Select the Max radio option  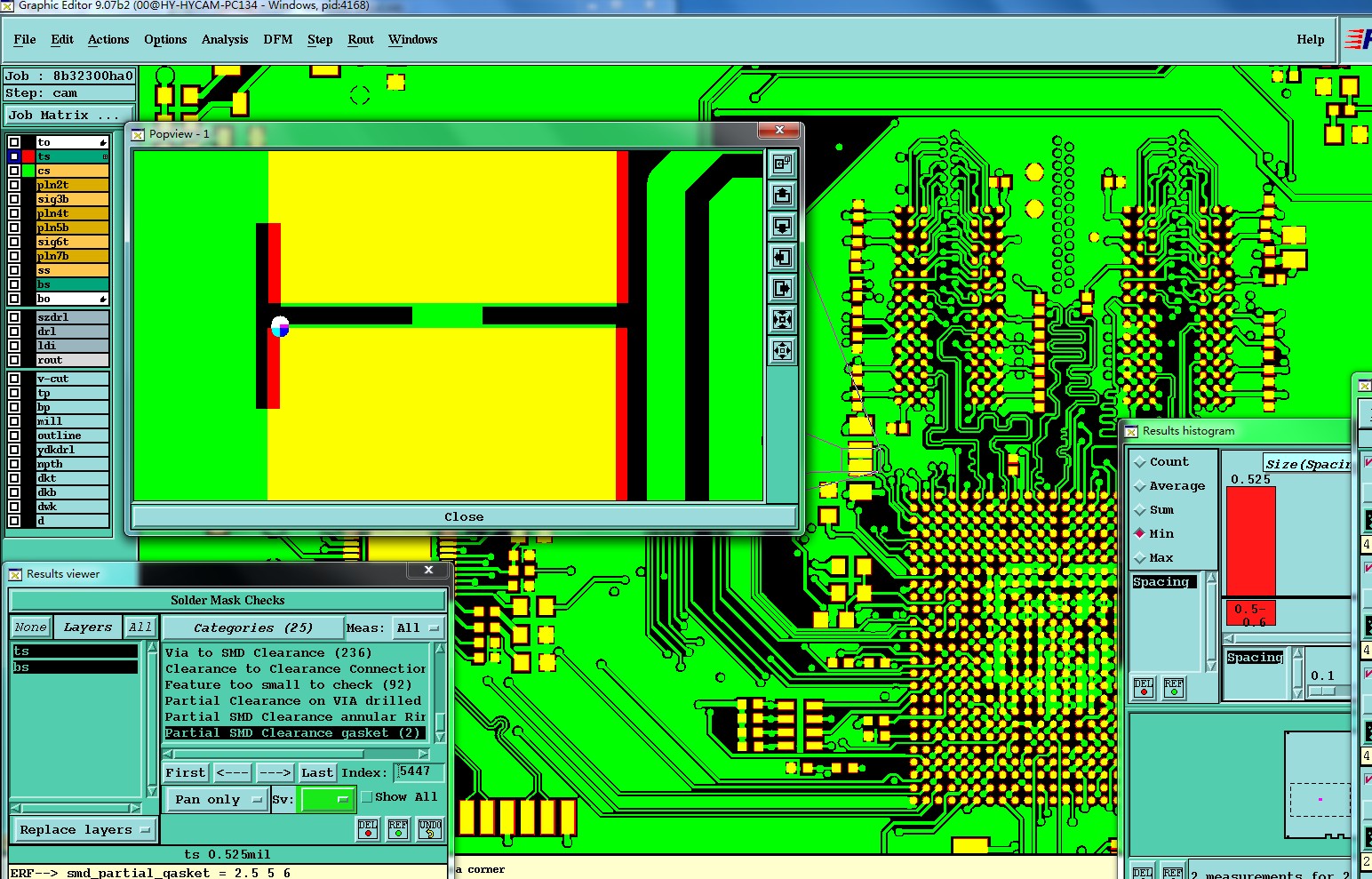coord(1140,558)
